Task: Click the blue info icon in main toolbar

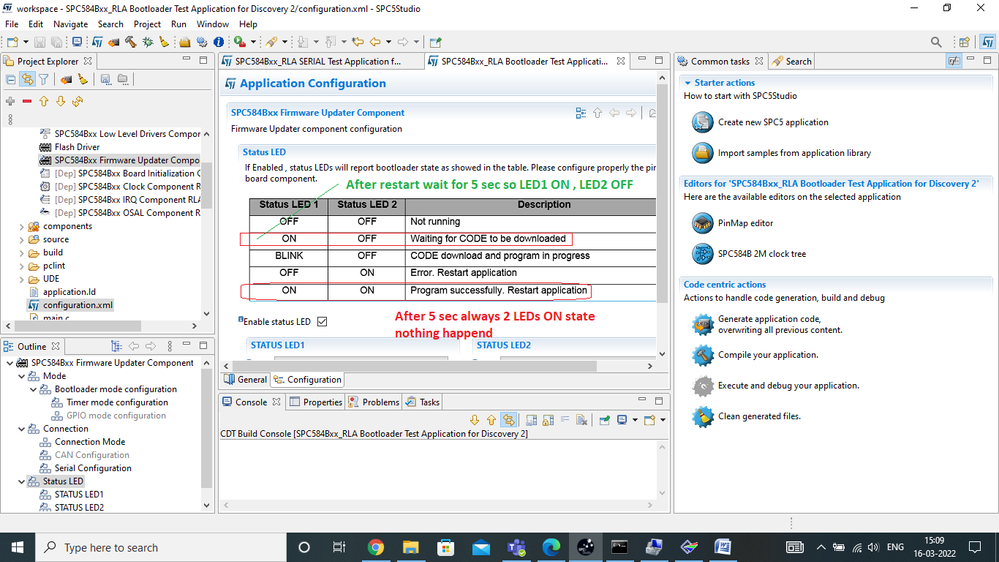Action: pyautogui.click(x=219, y=42)
